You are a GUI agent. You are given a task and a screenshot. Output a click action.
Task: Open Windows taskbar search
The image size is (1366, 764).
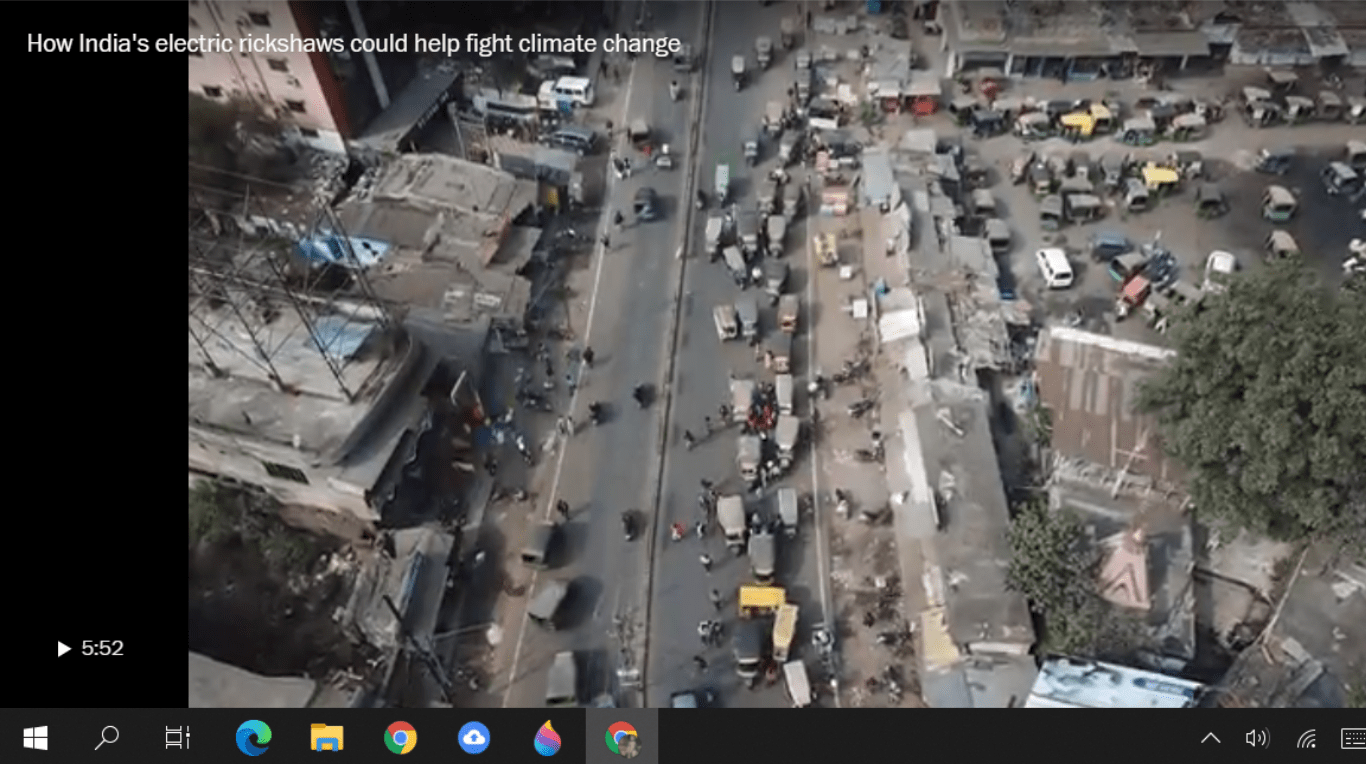click(x=106, y=738)
